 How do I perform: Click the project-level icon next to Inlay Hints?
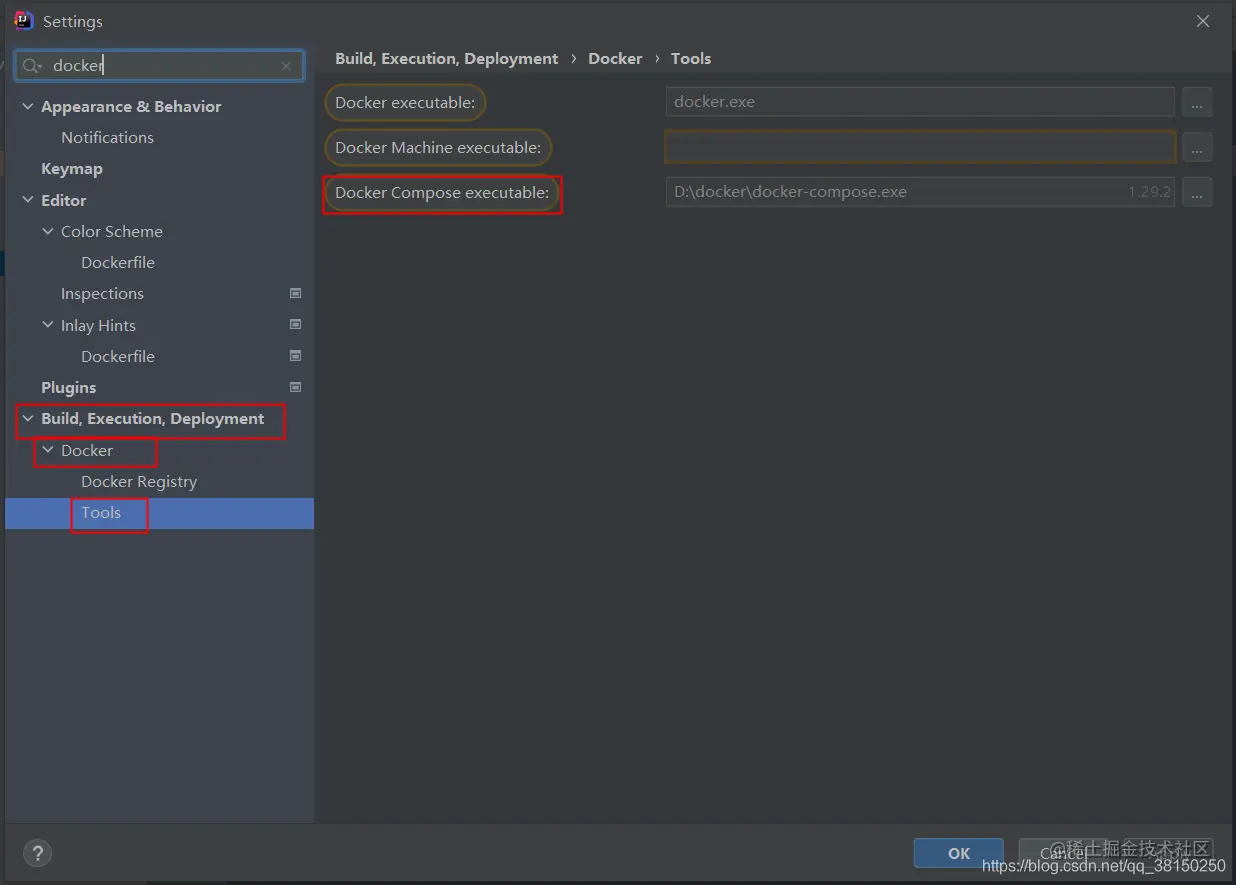point(295,324)
